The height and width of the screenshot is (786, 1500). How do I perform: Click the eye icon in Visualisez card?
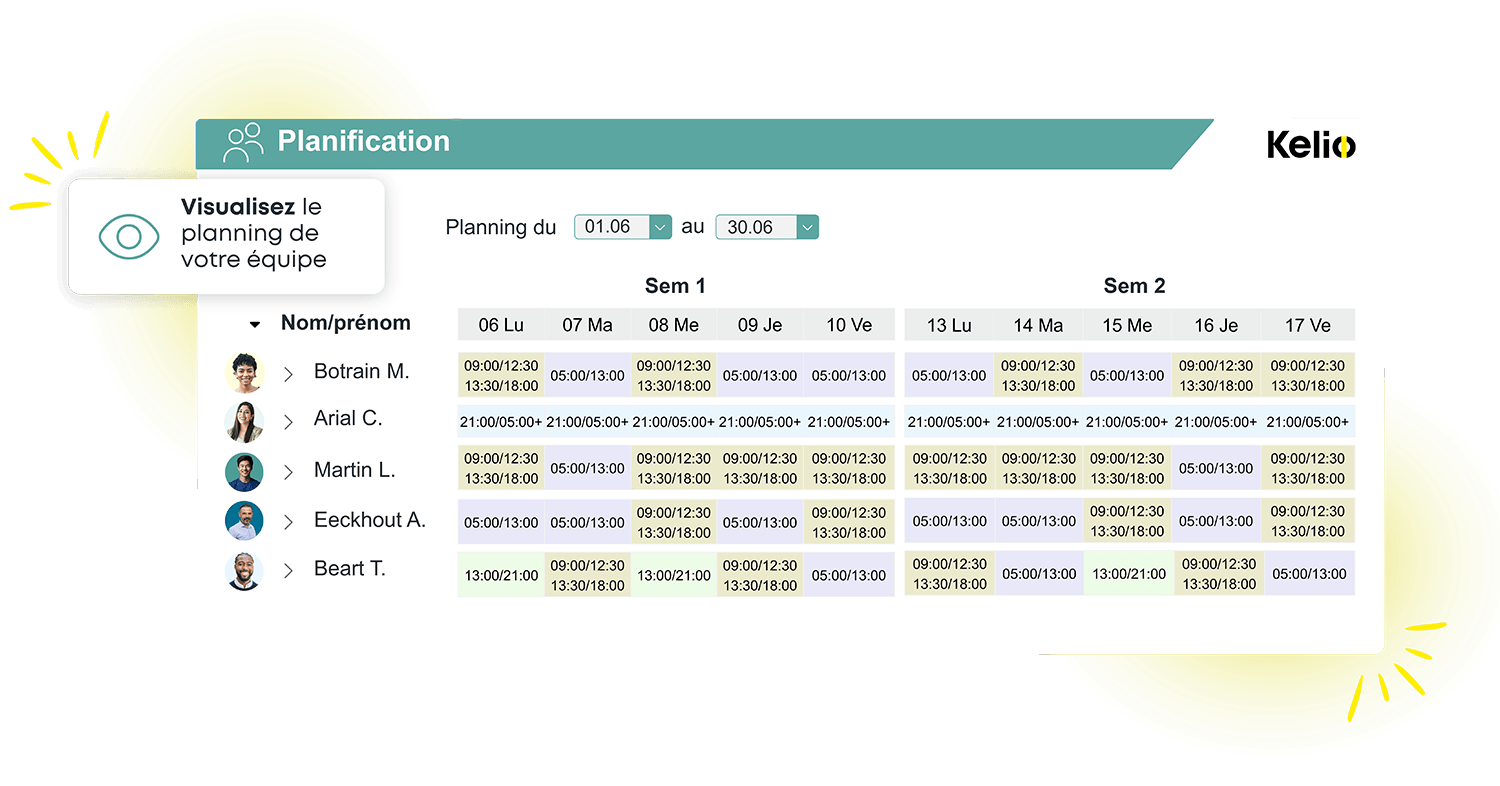(x=129, y=237)
